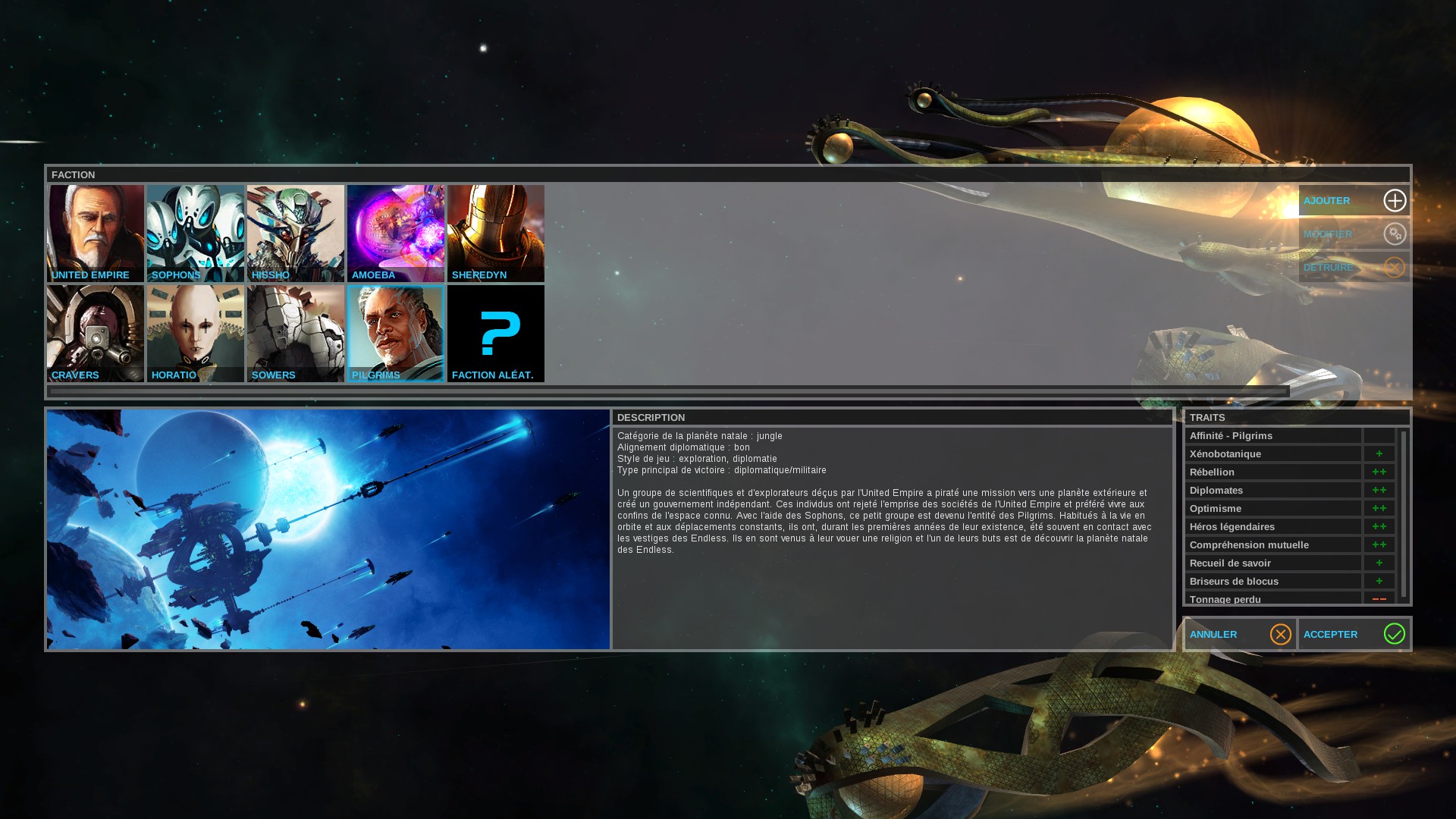This screenshot has height=819, width=1456.
Task: Pick the Amoeba faction portrait
Action: [x=396, y=233]
